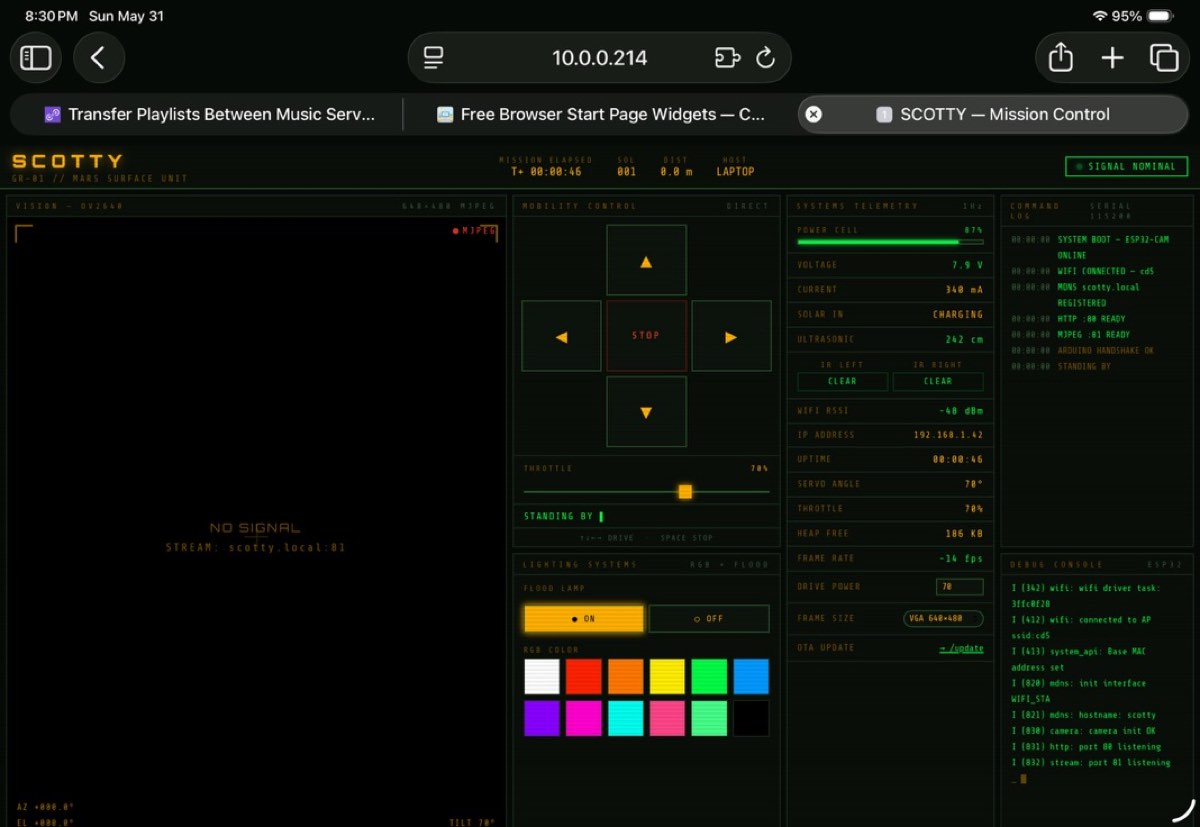The width and height of the screenshot is (1200, 827).
Task: Click the mission elapsed T+ 00:00:46 value
Action: 546,172
